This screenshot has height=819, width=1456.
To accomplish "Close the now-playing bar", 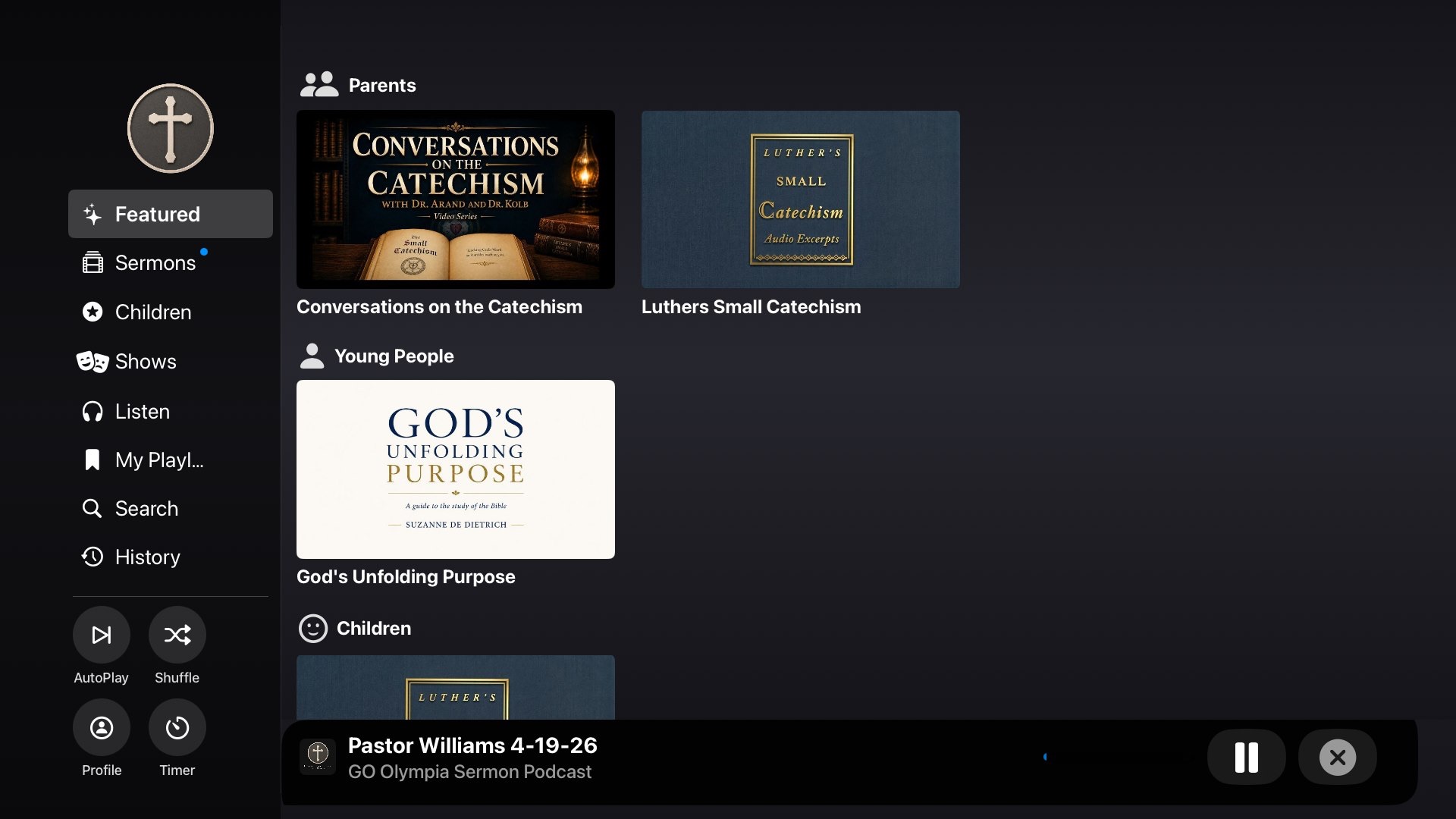I will pyautogui.click(x=1338, y=757).
